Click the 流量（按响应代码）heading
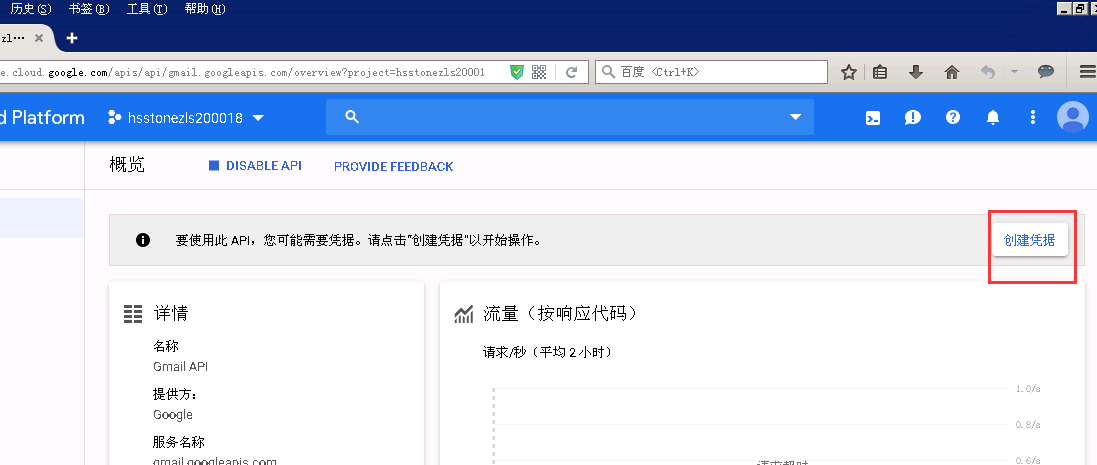Image resolution: width=1097 pixels, height=465 pixels. (561, 313)
